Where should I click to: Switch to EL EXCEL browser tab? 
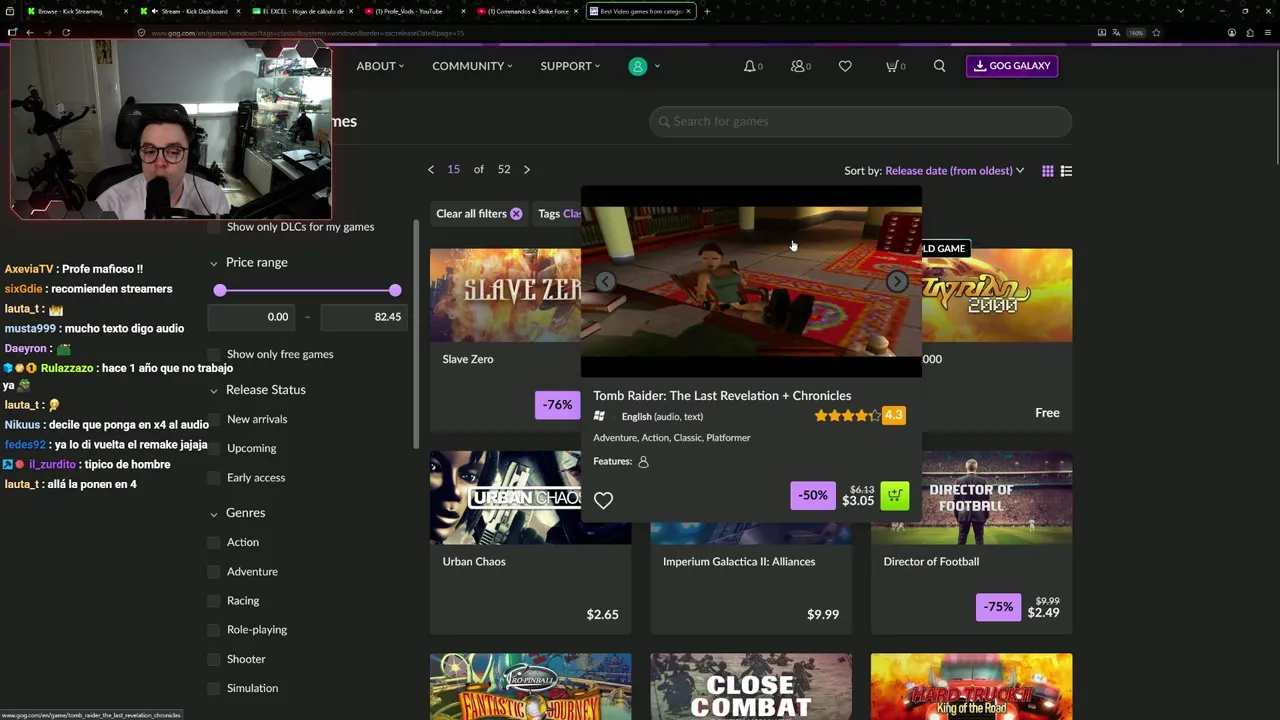[303, 11]
